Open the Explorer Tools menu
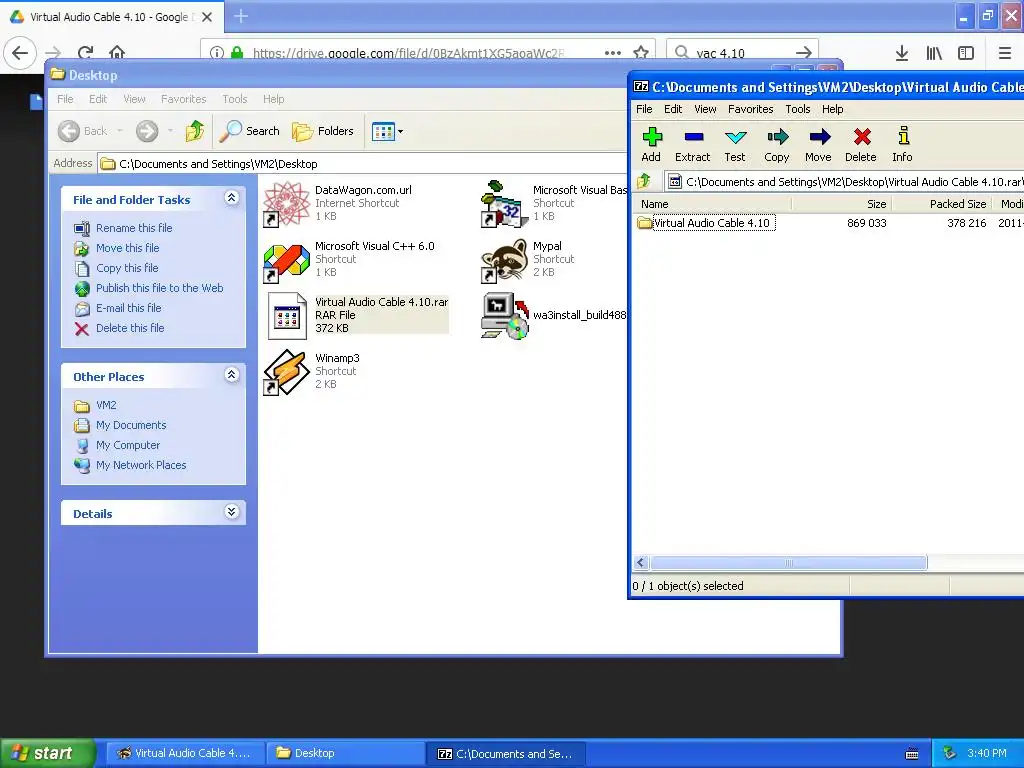This screenshot has height=768, width=1024. coord(234,99)
